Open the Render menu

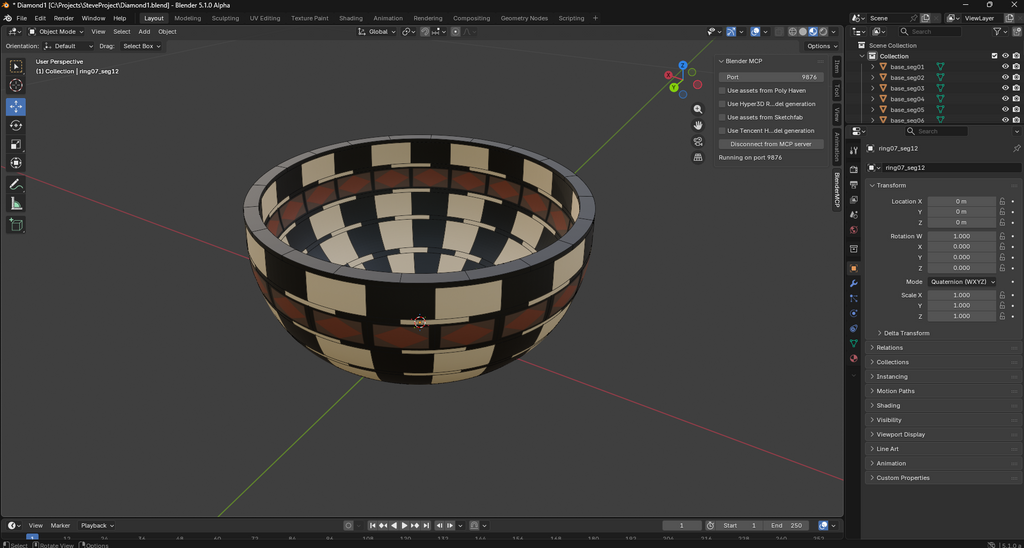tap(63, 18)
